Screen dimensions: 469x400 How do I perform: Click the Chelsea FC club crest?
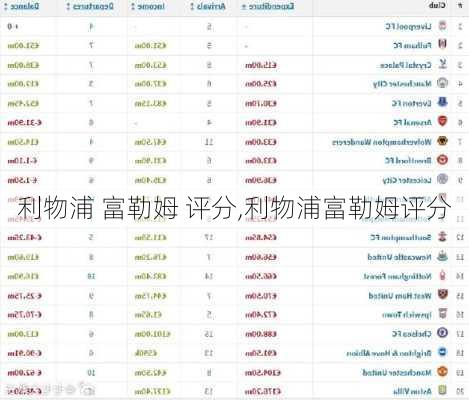point(442,333)
